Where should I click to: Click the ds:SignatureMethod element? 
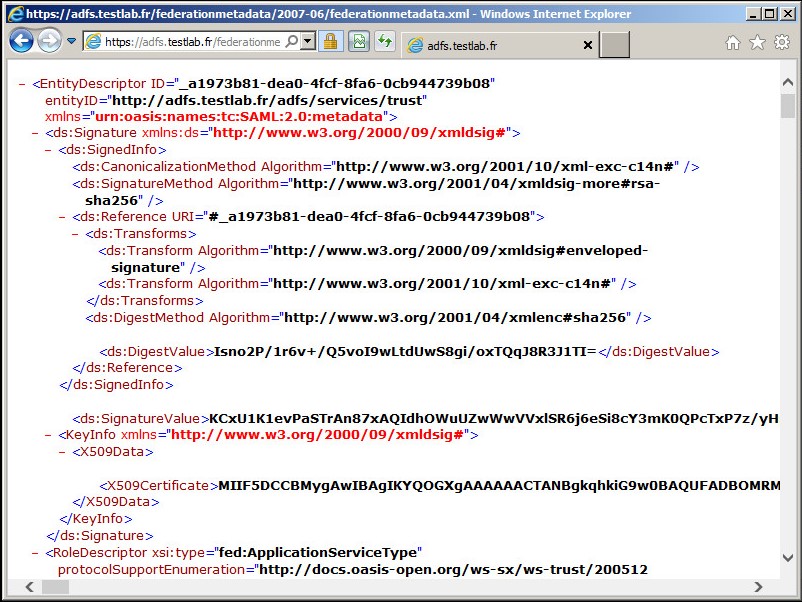pos(366,192)
